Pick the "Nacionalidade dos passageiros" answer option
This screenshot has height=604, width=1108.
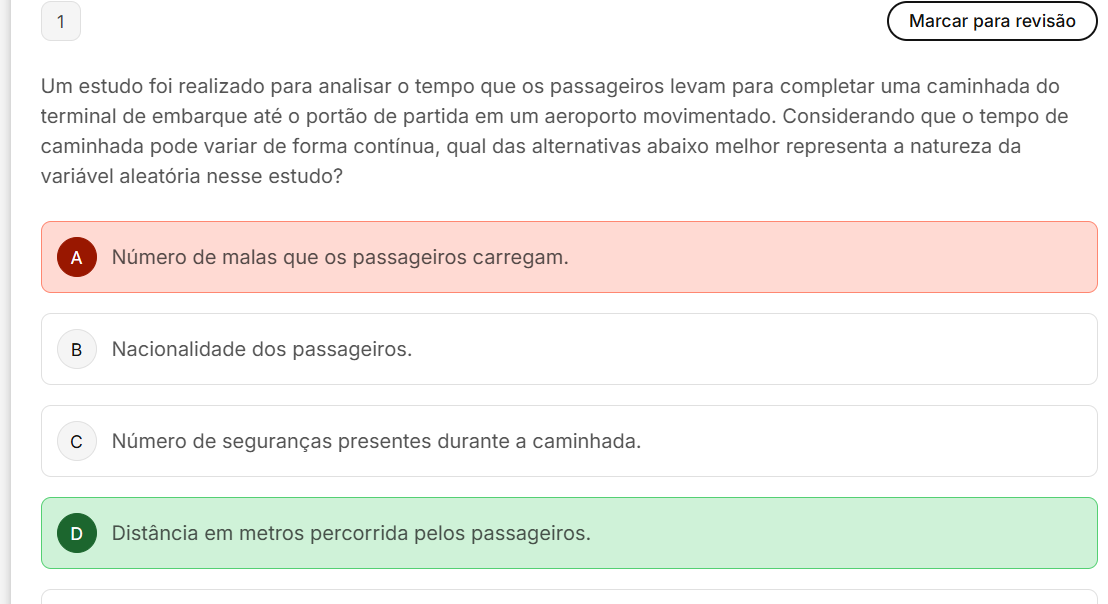(x=262, y=349)
